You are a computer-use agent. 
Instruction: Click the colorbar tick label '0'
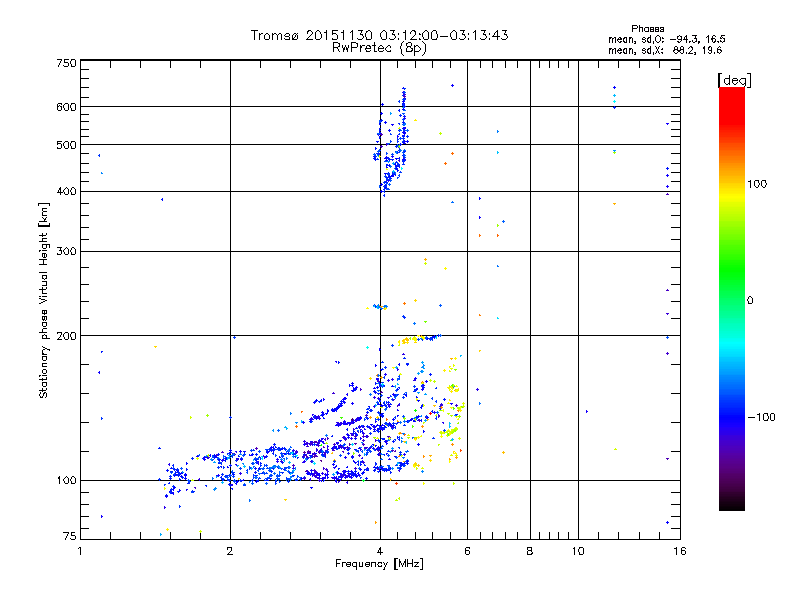[x=750, y=300]
